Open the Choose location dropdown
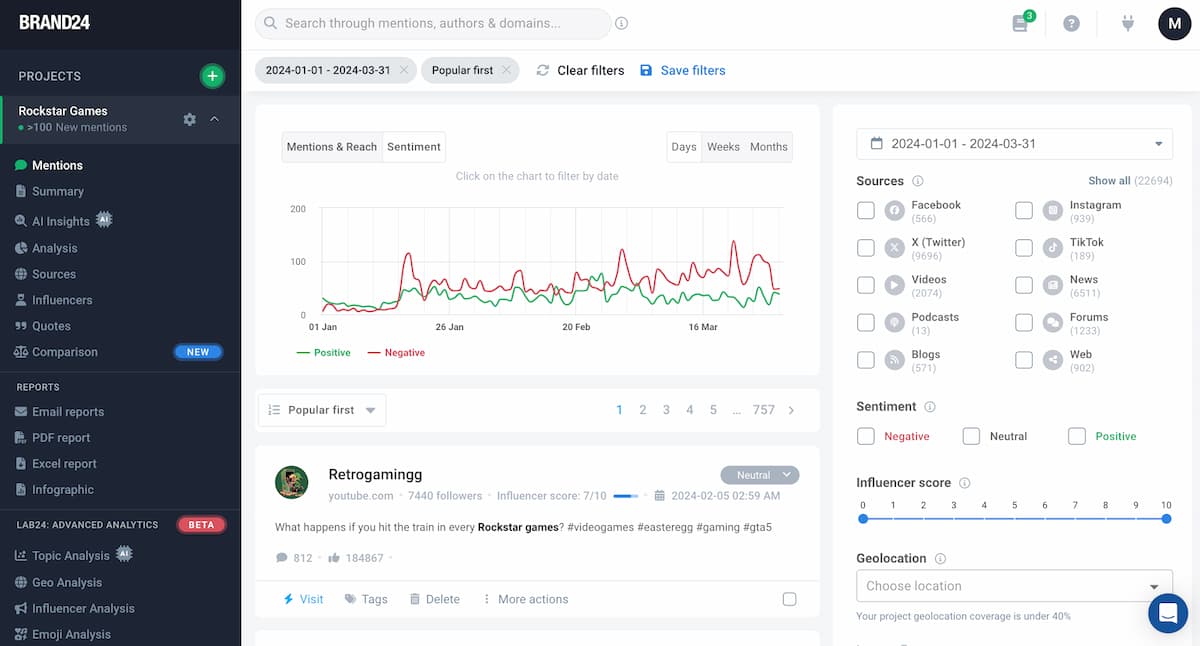Screen dimensions: 1200x646 point(1015,586)
